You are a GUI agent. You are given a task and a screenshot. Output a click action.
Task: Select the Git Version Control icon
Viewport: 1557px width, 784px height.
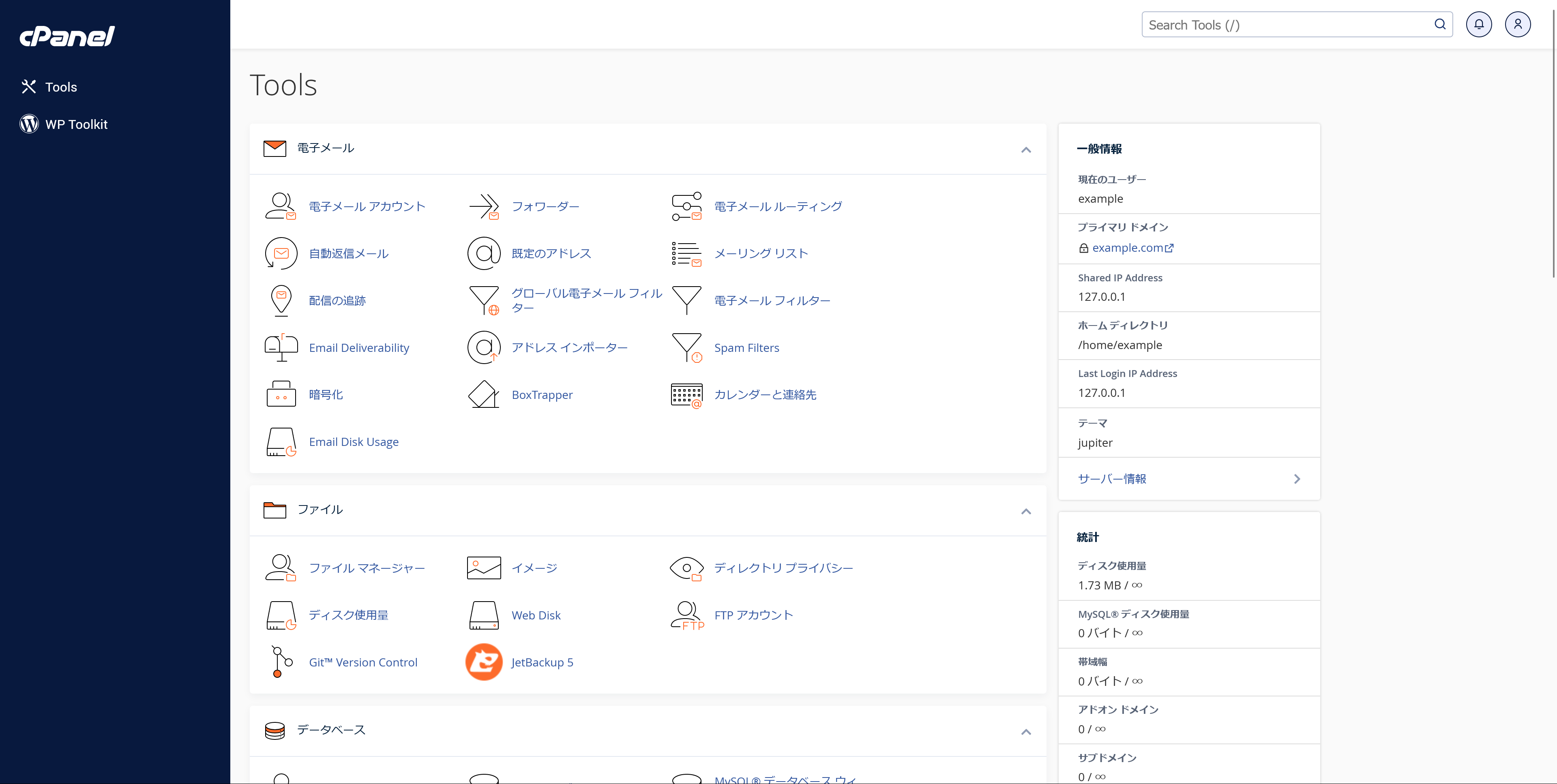click(280, 662)
